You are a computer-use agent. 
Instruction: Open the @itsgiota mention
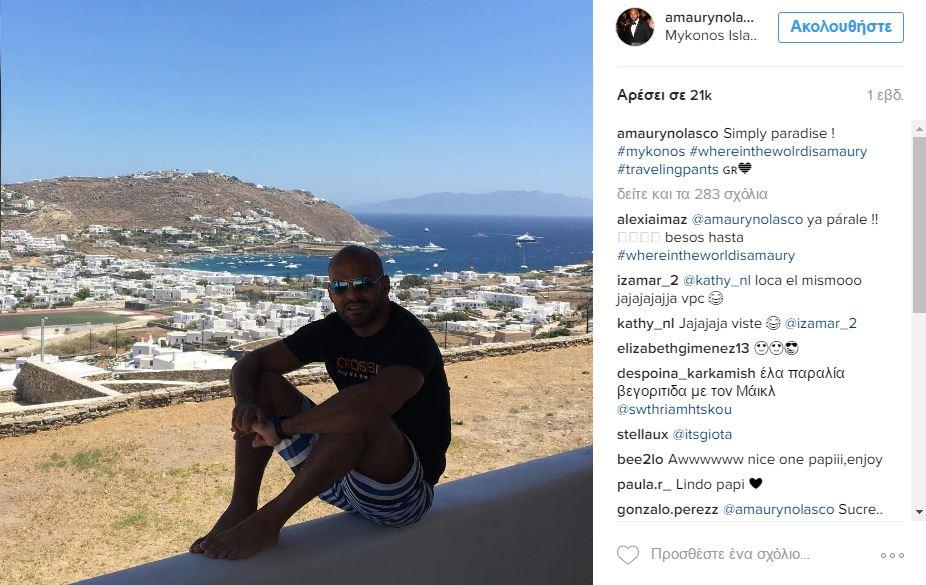(702, 434)
